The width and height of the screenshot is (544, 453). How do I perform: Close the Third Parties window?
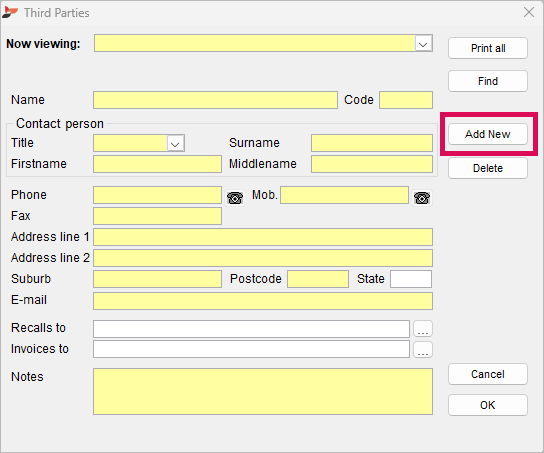(529, 12)
